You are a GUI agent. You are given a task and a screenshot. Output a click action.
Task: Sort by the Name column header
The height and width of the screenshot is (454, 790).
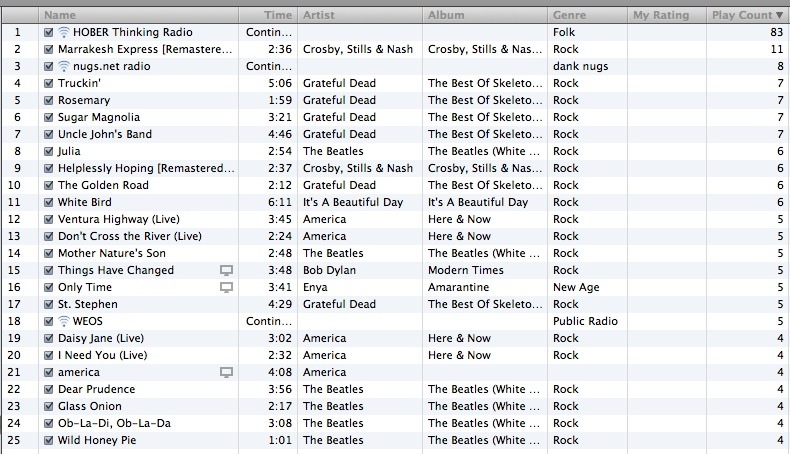139,15
